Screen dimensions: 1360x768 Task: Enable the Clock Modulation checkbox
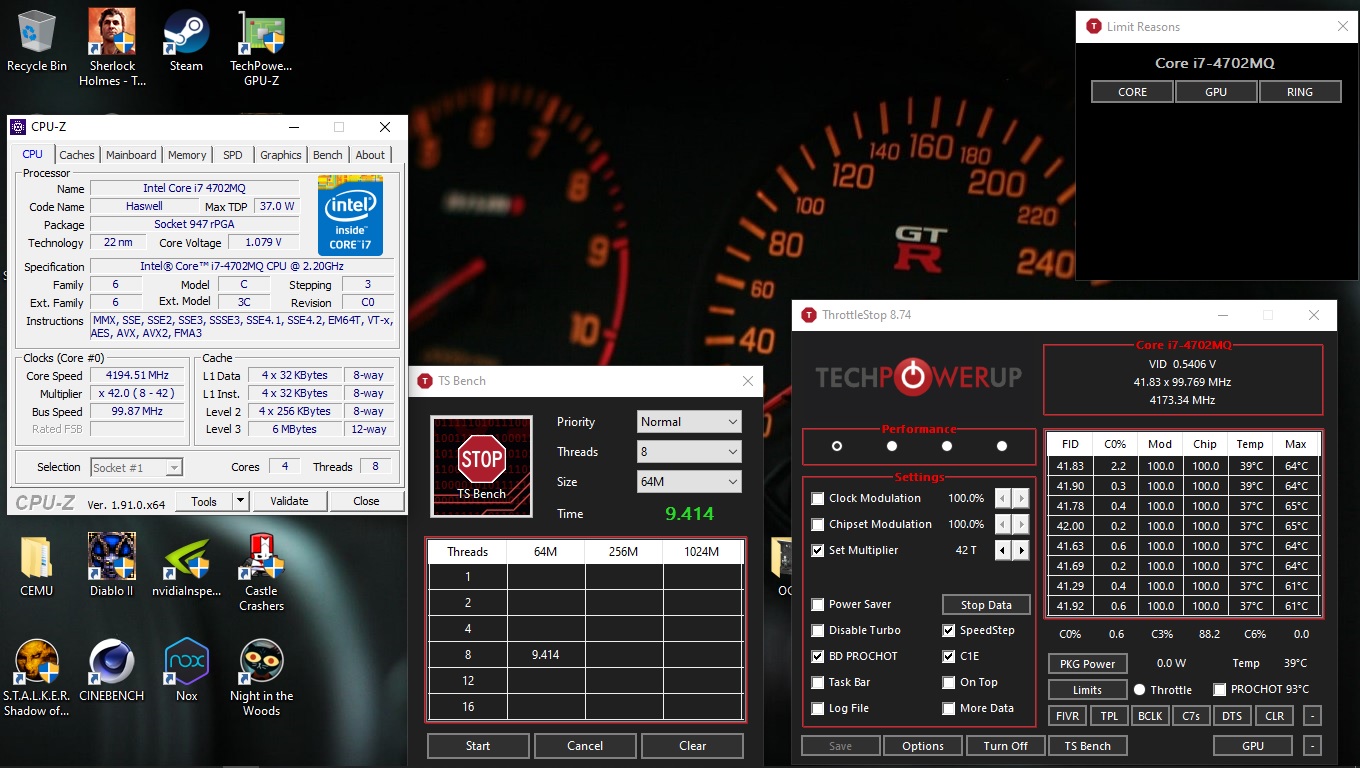click(818, 498)
